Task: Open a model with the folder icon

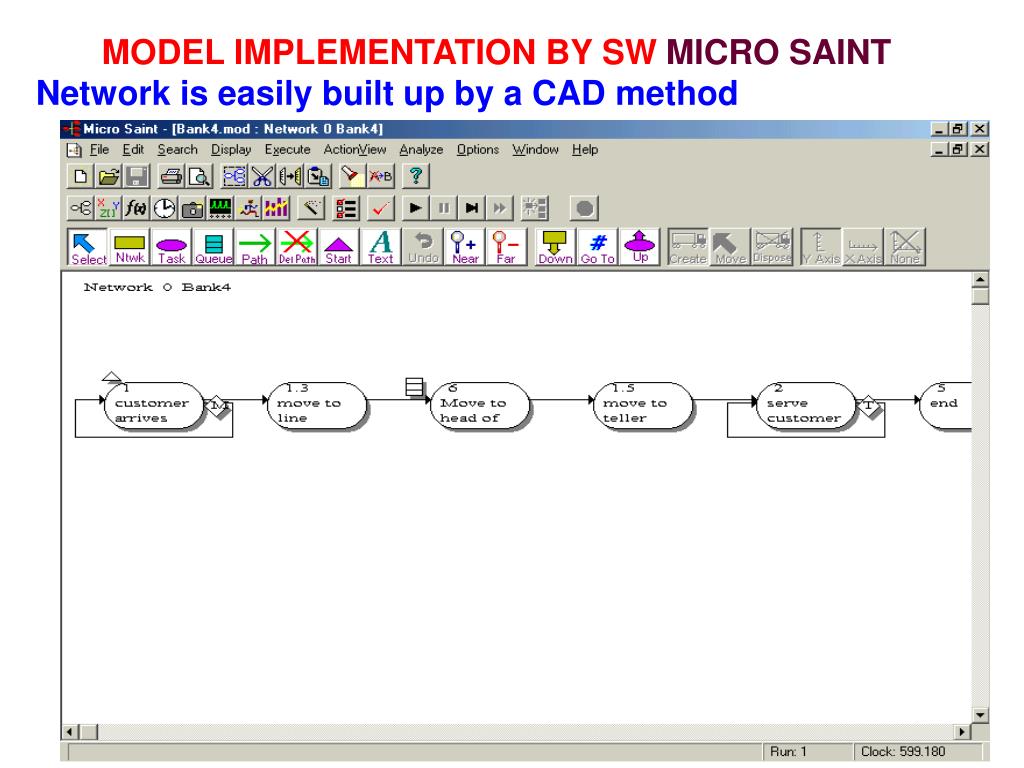Action: (x=109, y=176)
